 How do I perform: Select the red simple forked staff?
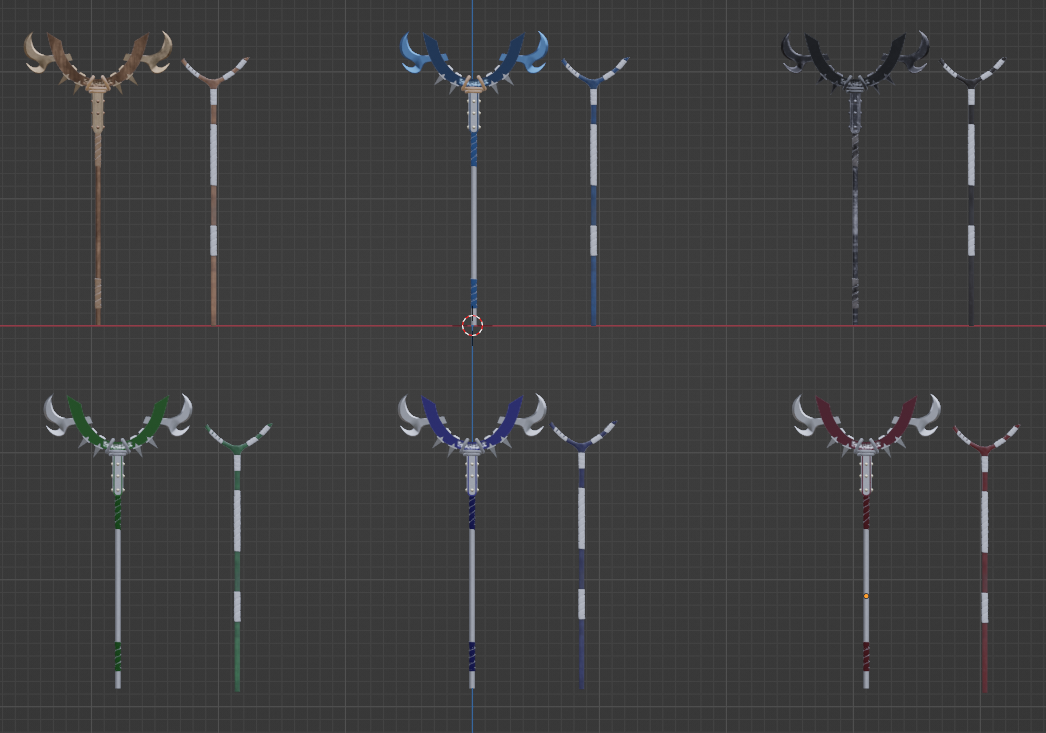point(985,560)
